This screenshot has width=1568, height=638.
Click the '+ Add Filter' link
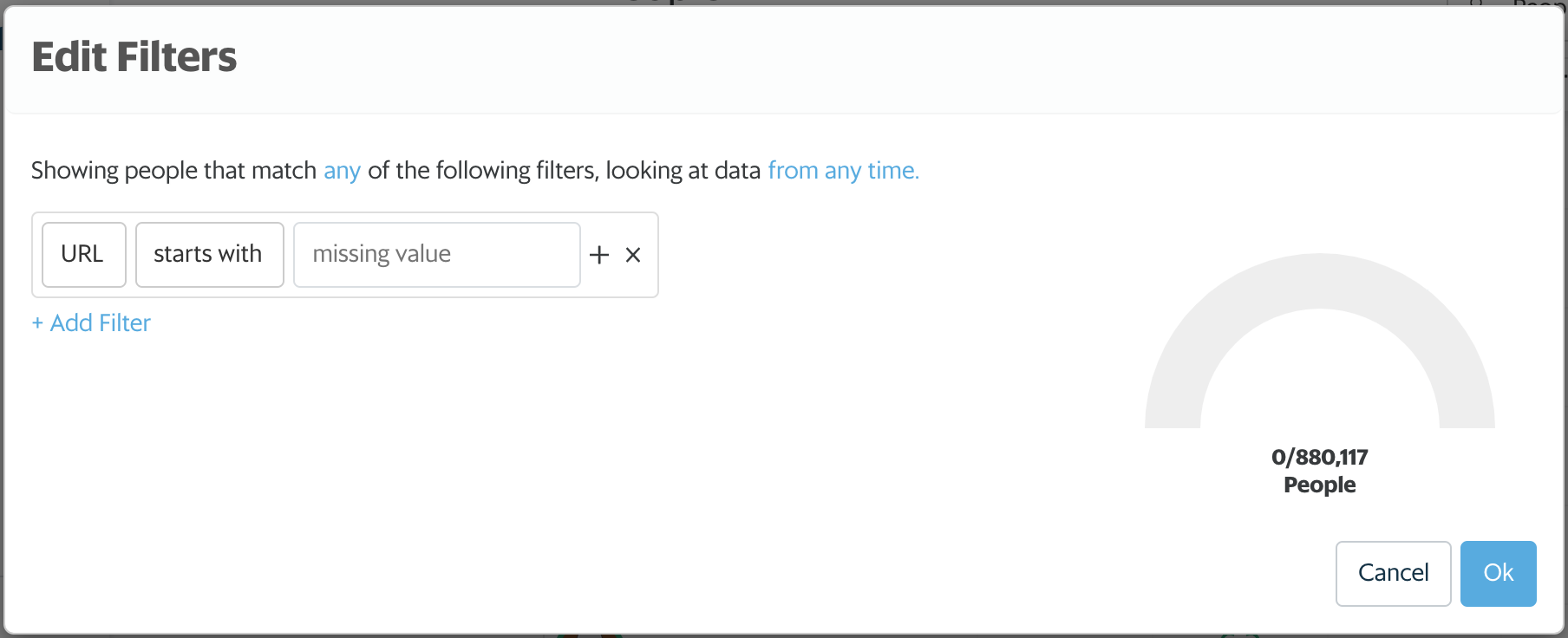click(x=91, y=323)
